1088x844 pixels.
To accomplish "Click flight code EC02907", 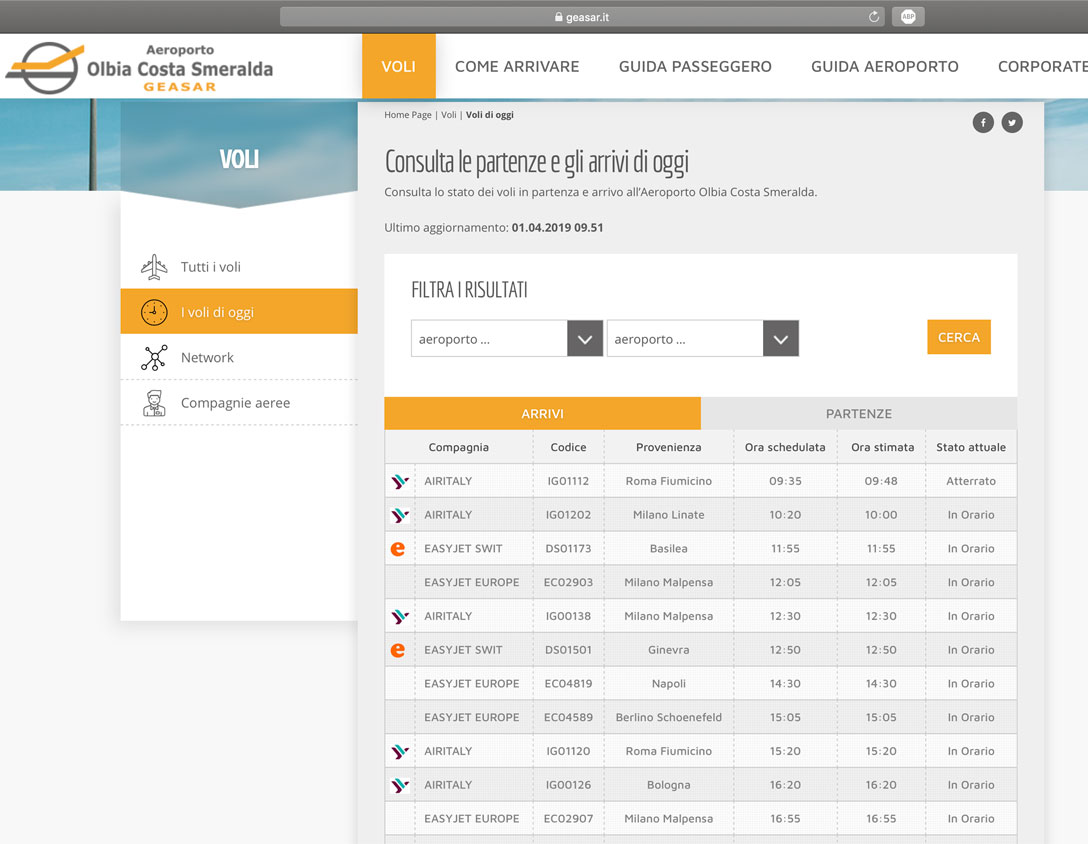I will click(x=568, y=819).
